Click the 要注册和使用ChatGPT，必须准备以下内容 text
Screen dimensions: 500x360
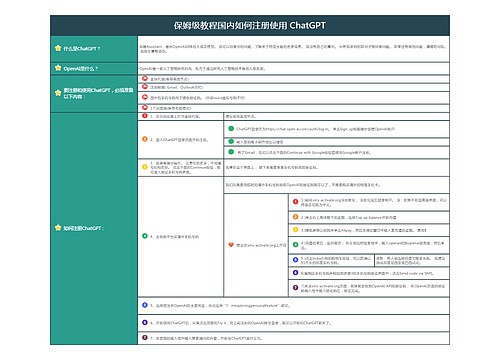pyautogui.click(x=98, y=93)
